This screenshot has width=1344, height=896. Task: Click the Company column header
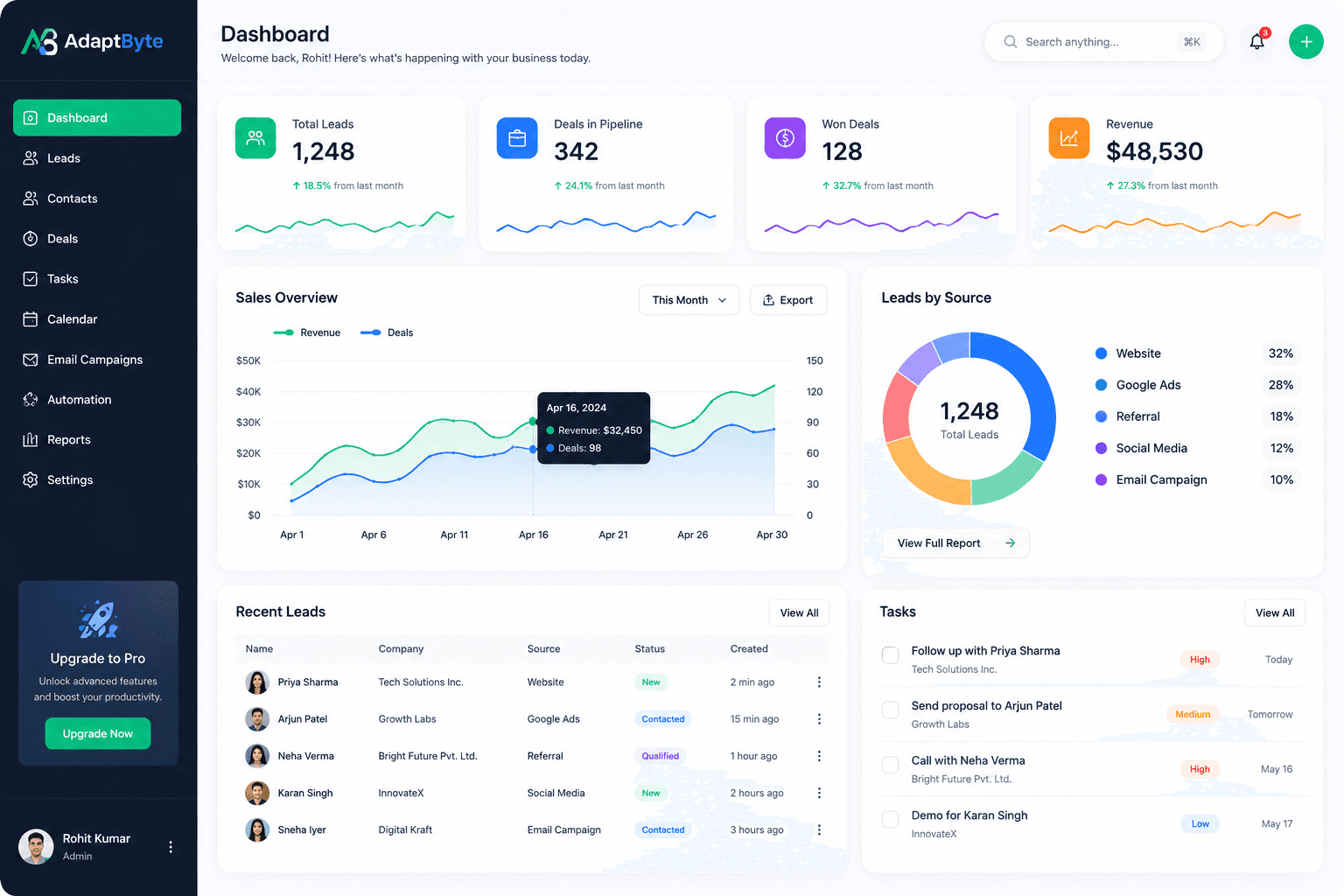pyautogui.click(x=401, y=649)
